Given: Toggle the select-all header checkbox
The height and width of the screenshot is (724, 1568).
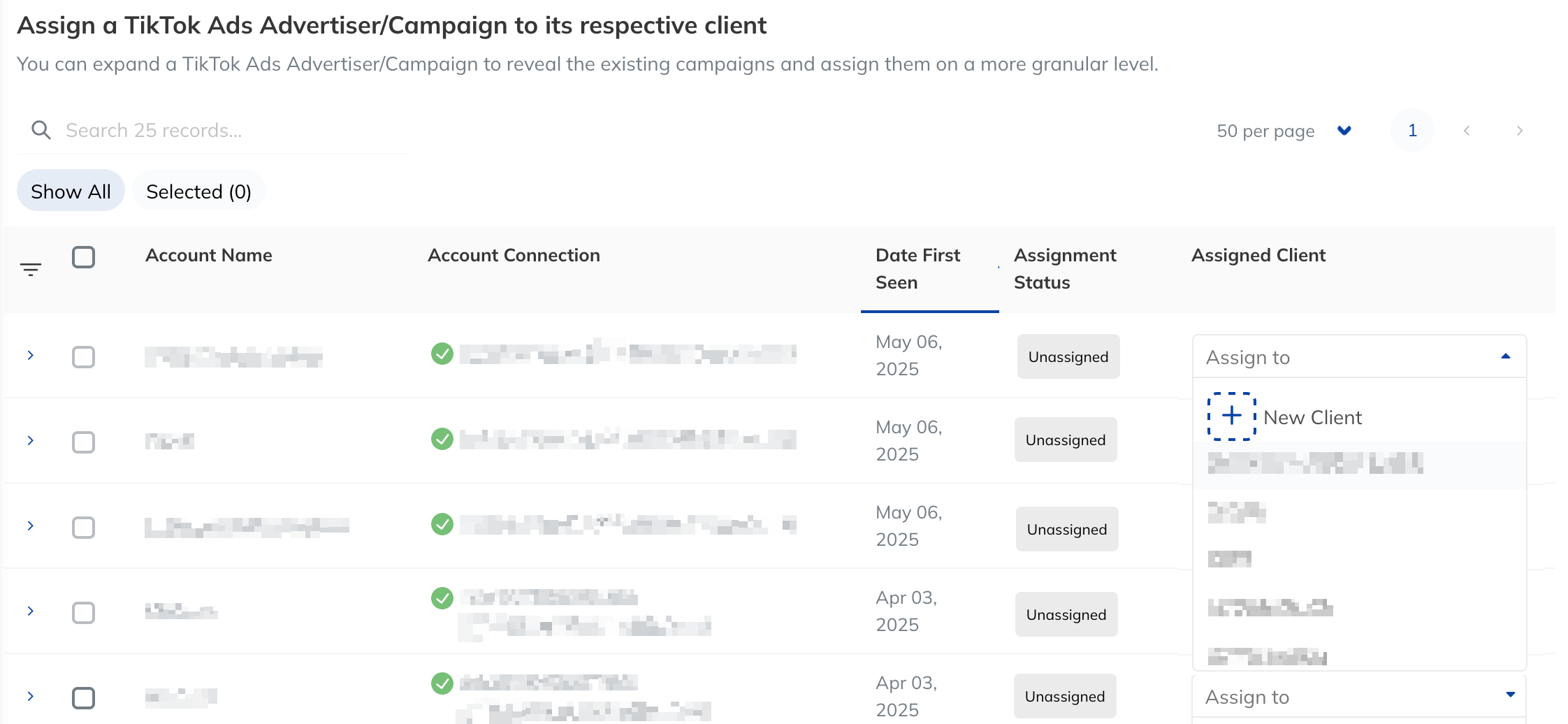Looking at the screenshot, I should pyautogui.click(x=84, y=257).
